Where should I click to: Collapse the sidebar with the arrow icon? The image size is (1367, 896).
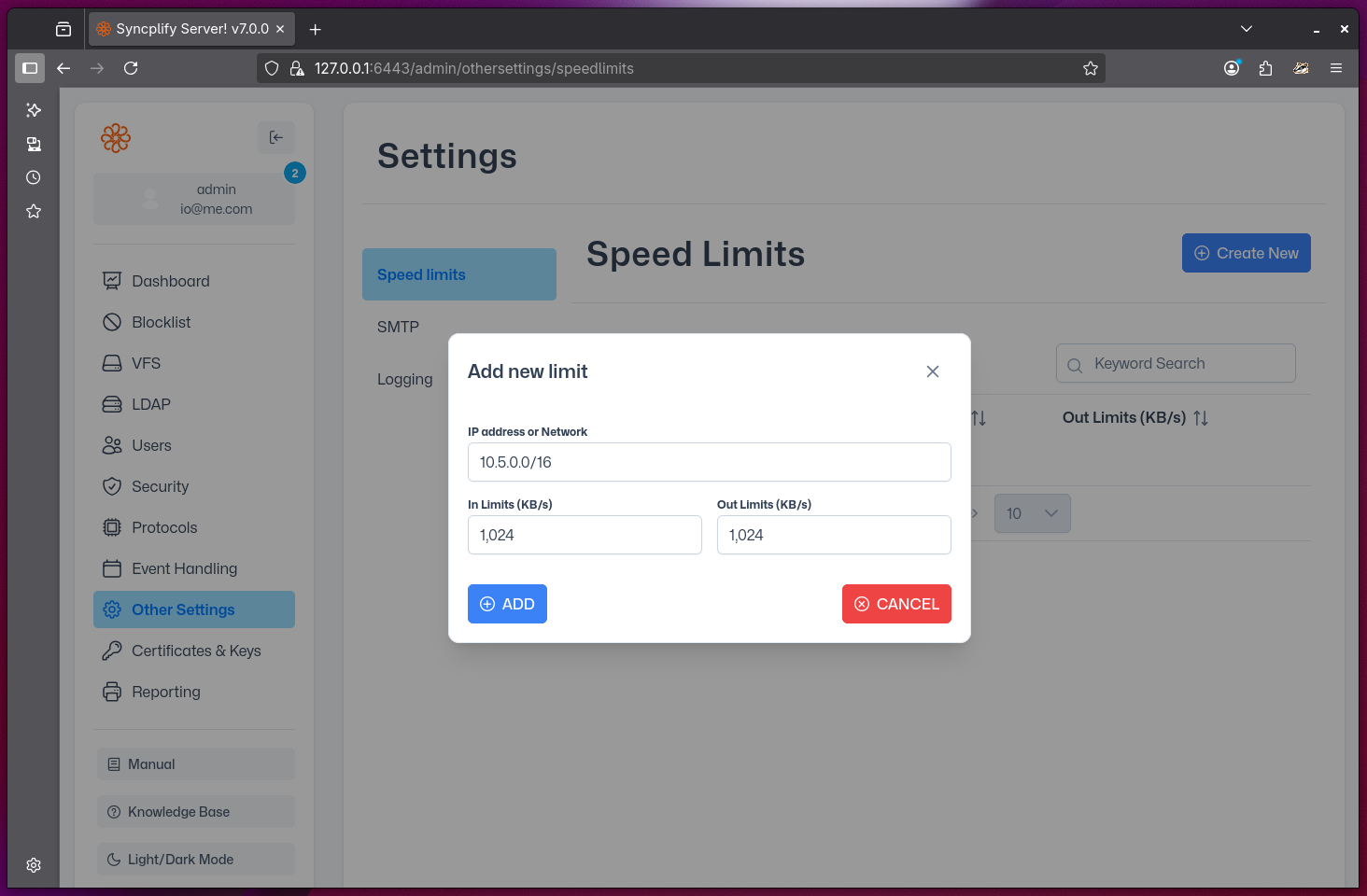click(x=276, y=137)
